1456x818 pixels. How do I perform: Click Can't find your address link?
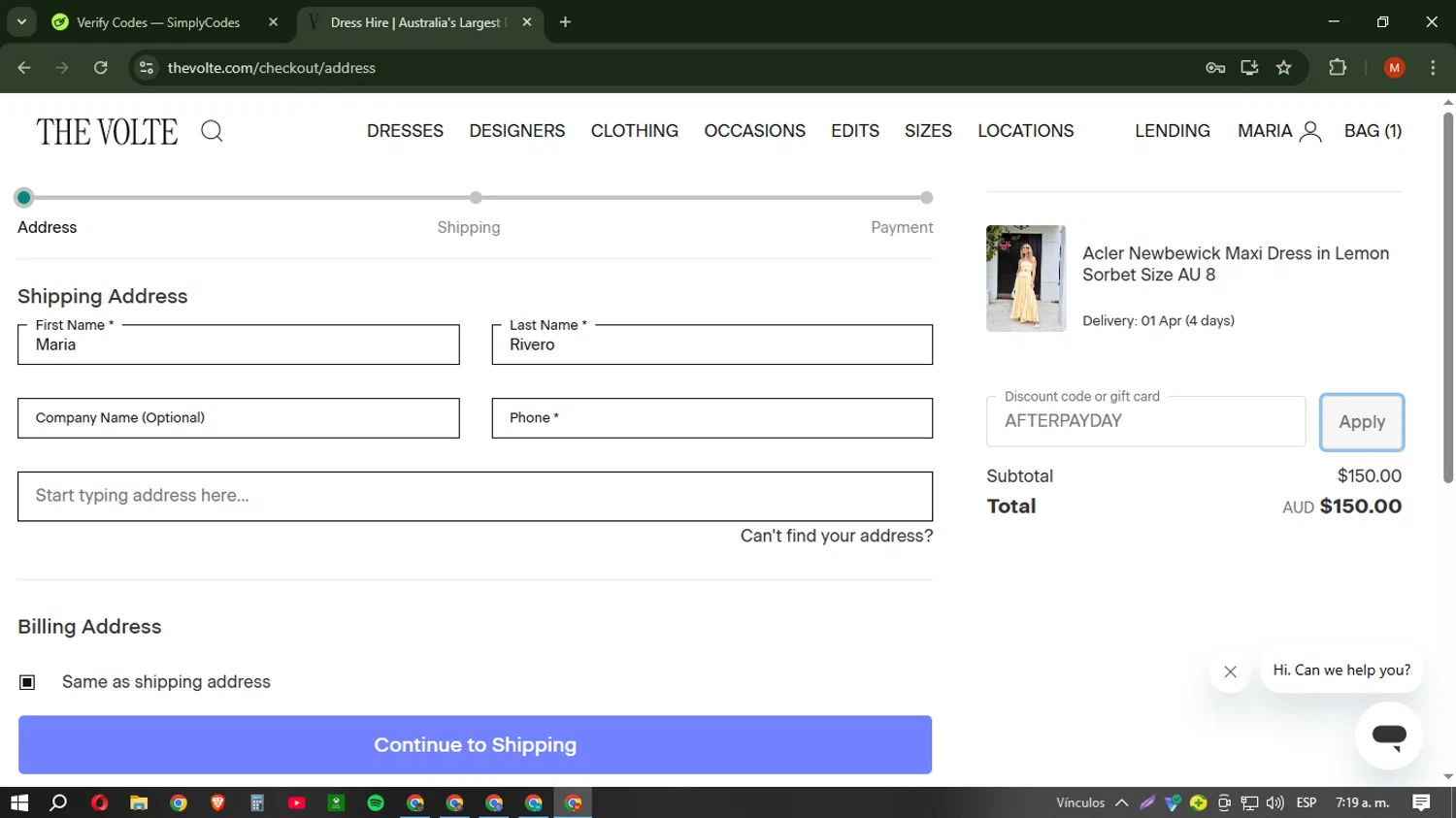836,536
